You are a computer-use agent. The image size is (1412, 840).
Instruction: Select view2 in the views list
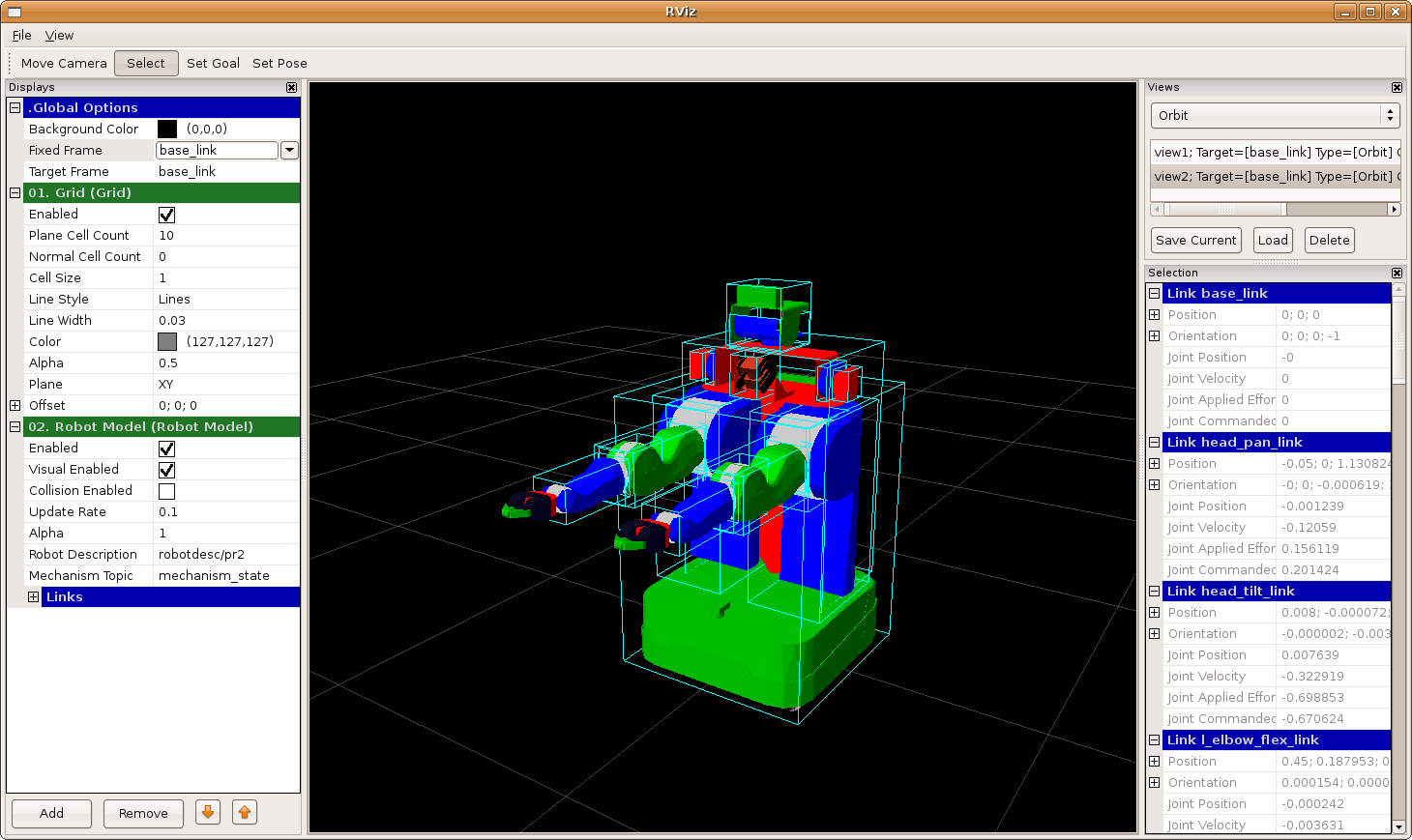click(x=1272, y=177)
